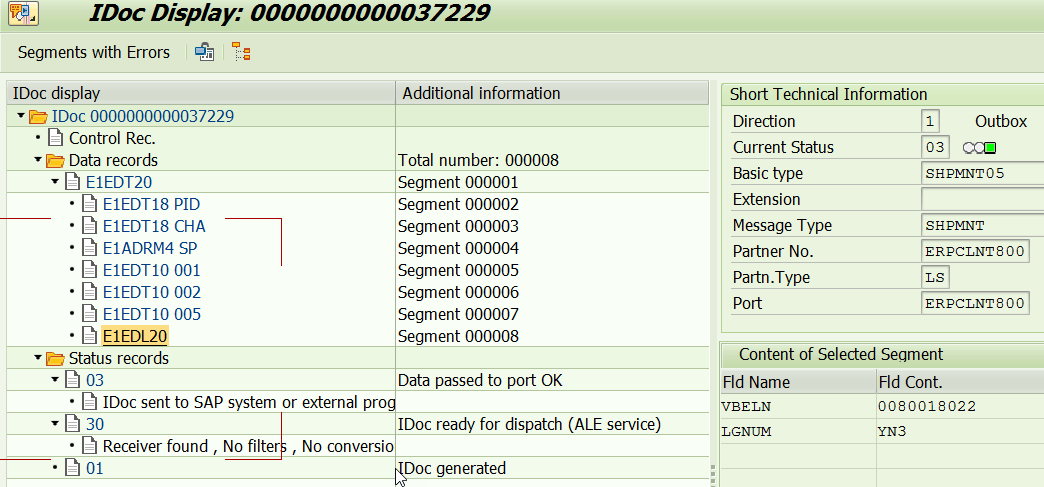The image size is (1044, 487).
Task: Click the status traffic light indicator
Action: 979,148
